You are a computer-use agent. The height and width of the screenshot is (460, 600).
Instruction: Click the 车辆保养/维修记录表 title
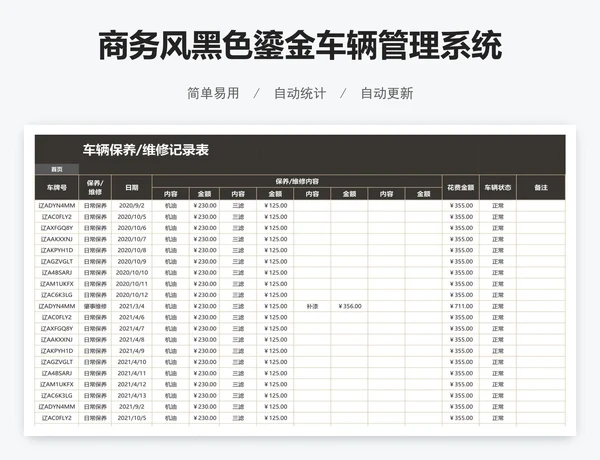pos(146,150)
